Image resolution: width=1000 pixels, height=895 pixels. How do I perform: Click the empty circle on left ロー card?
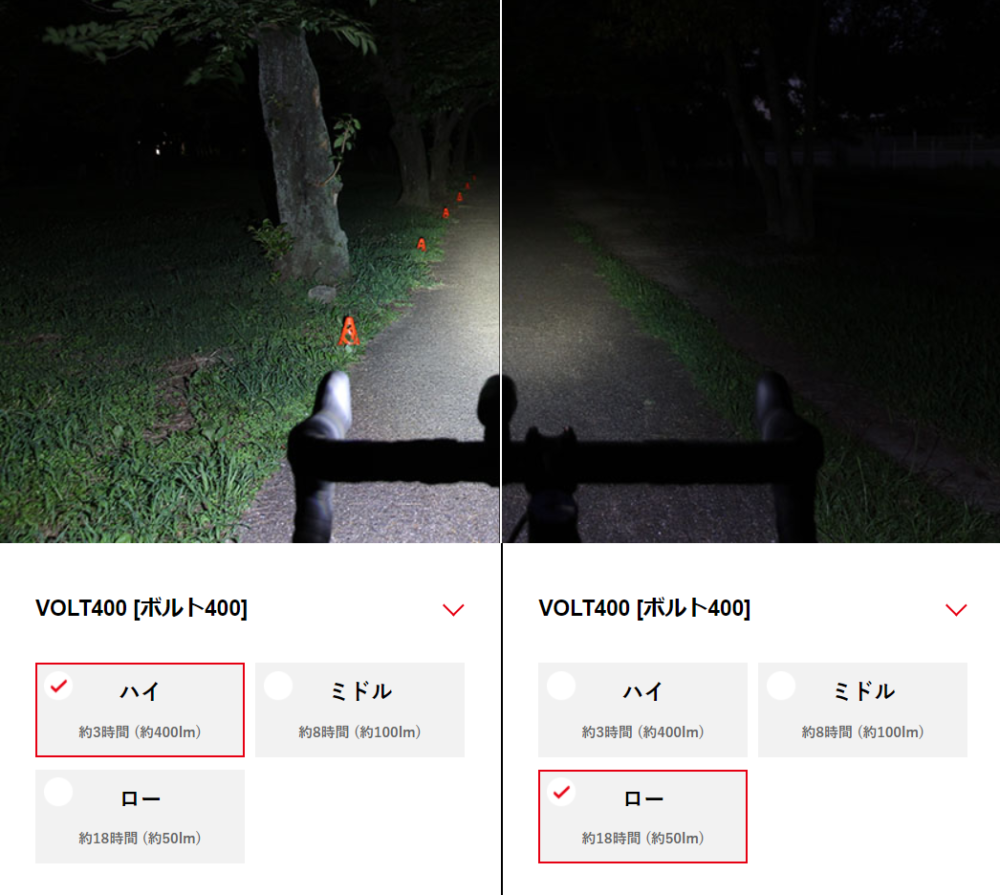58,792
